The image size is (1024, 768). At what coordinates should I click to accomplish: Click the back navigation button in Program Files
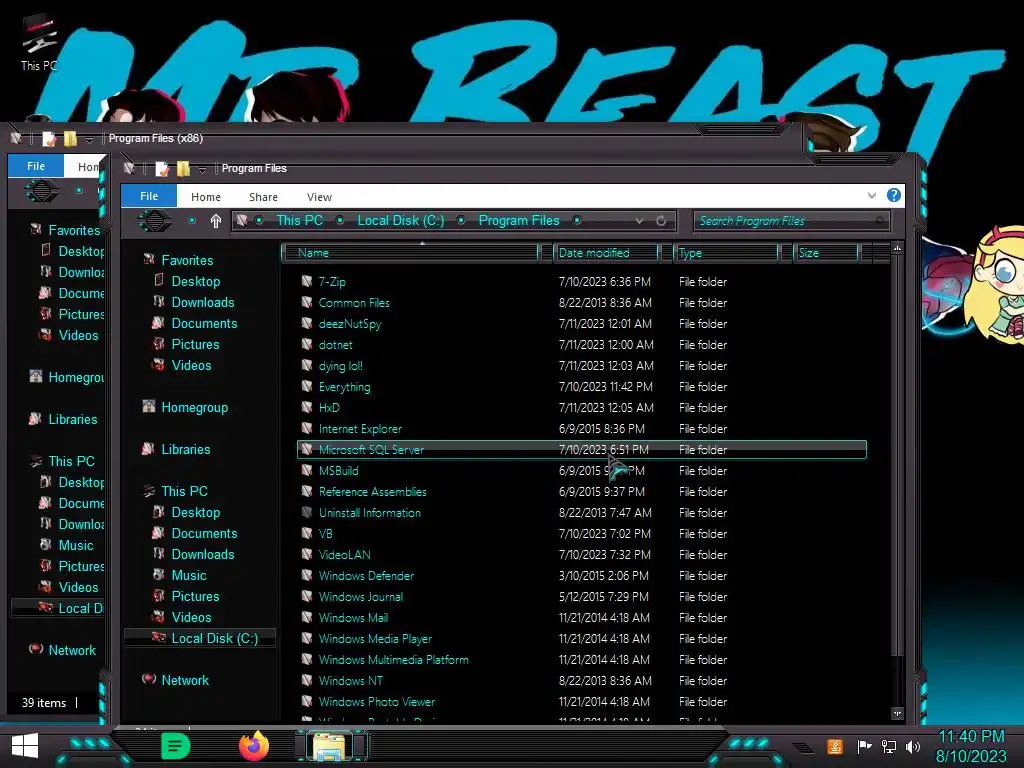tap(154, 221)
